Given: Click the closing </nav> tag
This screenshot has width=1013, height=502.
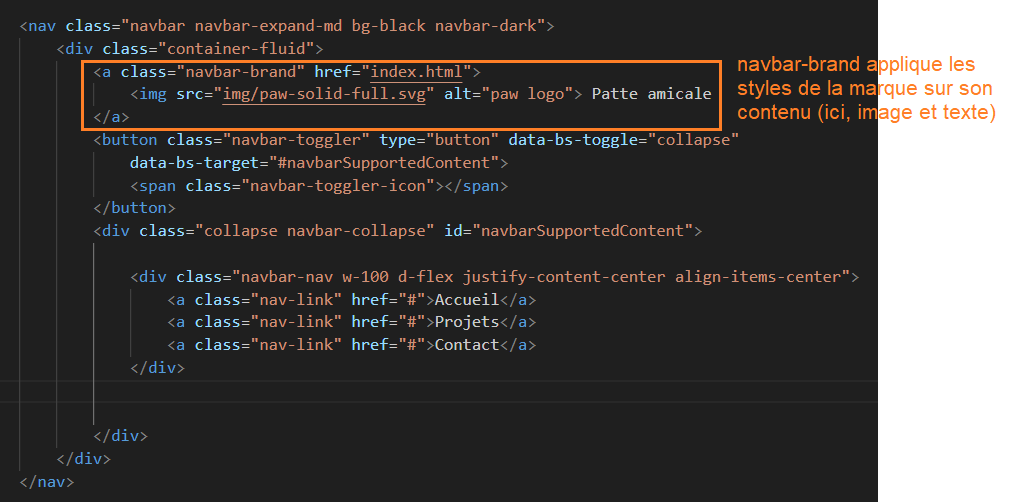Looking at the screenshot, I should click(x=46, y=482).
